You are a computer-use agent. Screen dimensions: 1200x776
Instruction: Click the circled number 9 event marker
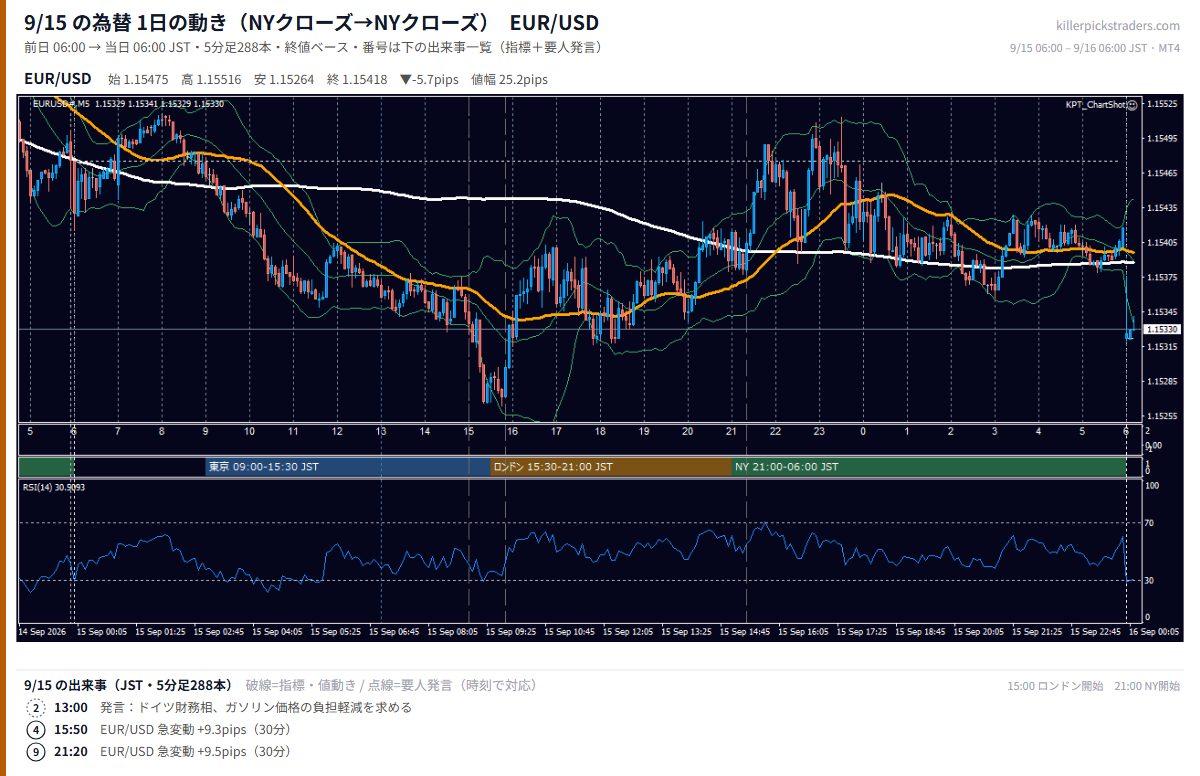pyautogui.click(x=36, y=751)
